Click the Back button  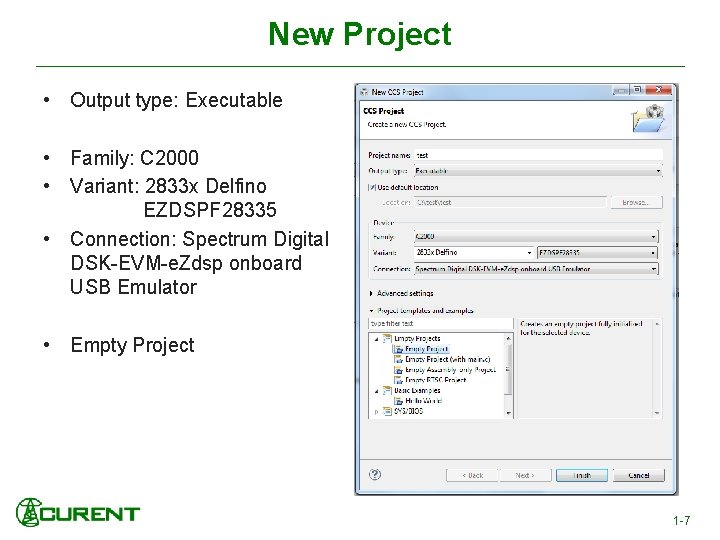(472, 475)
